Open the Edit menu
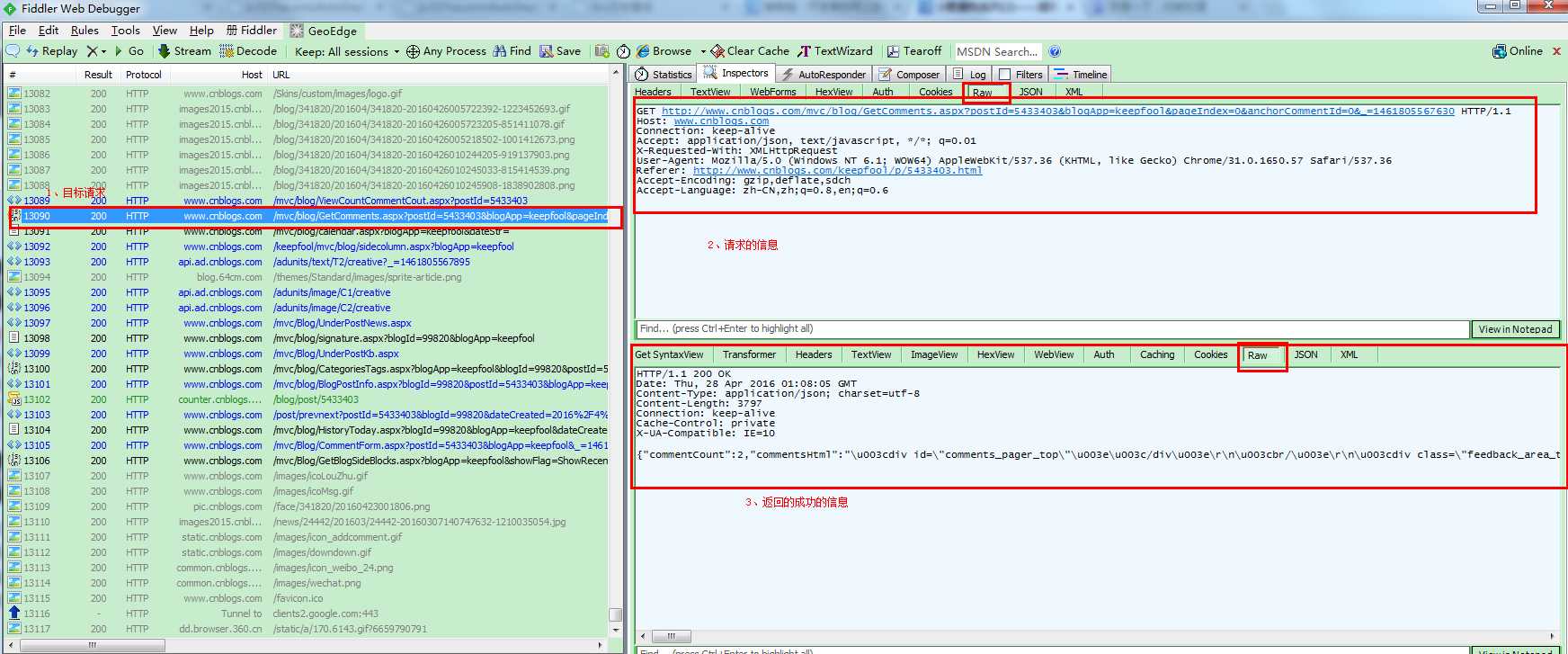 (x=49, y=30)
